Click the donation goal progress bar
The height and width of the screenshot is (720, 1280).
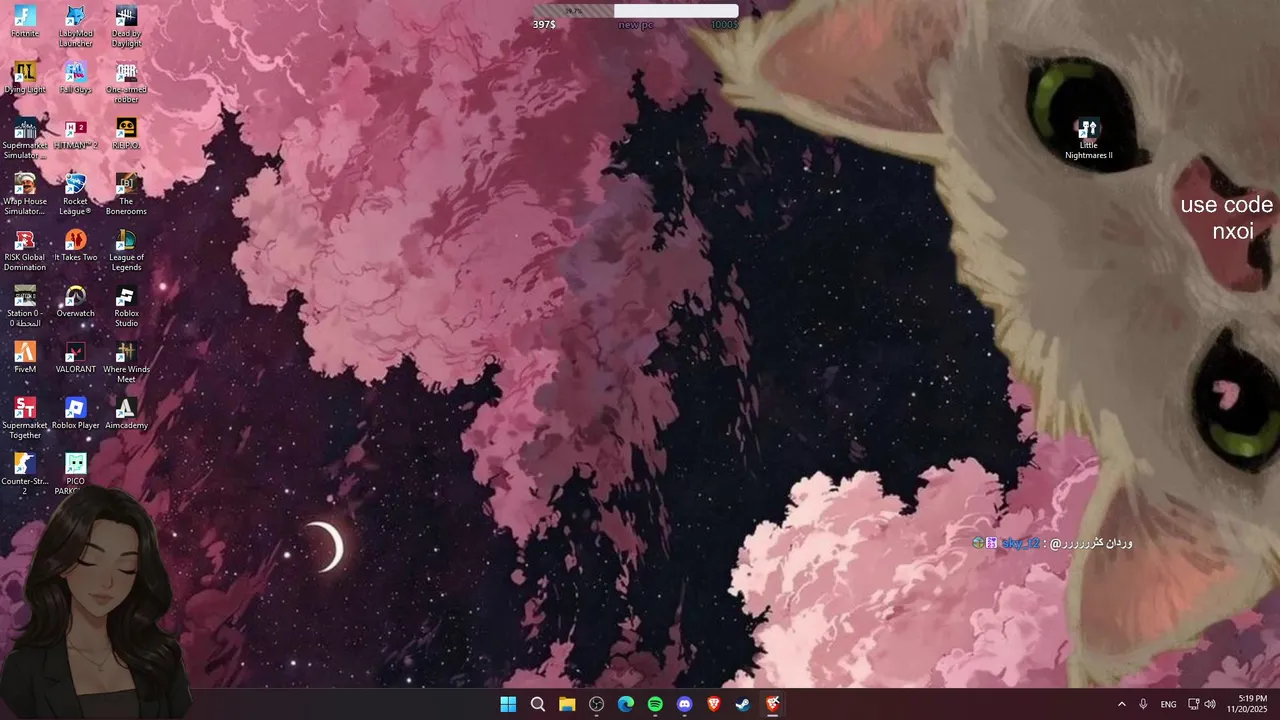point(636,11)
